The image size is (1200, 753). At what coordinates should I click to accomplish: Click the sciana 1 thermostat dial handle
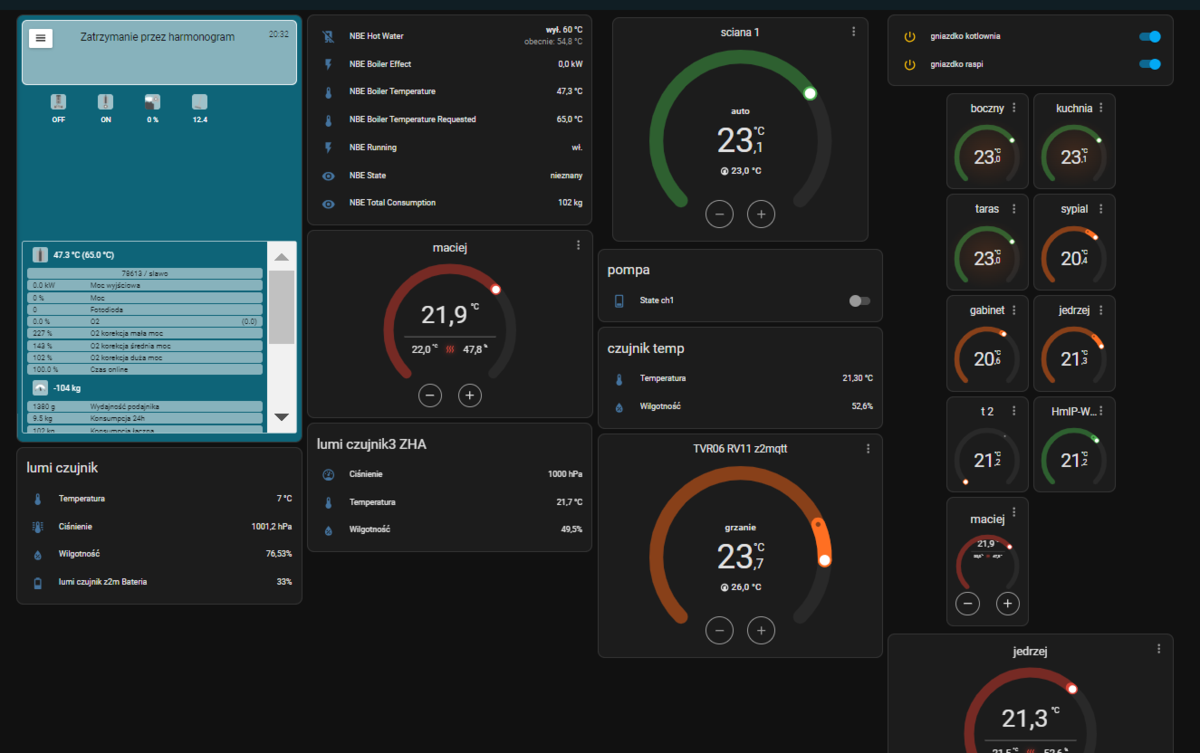810,94
